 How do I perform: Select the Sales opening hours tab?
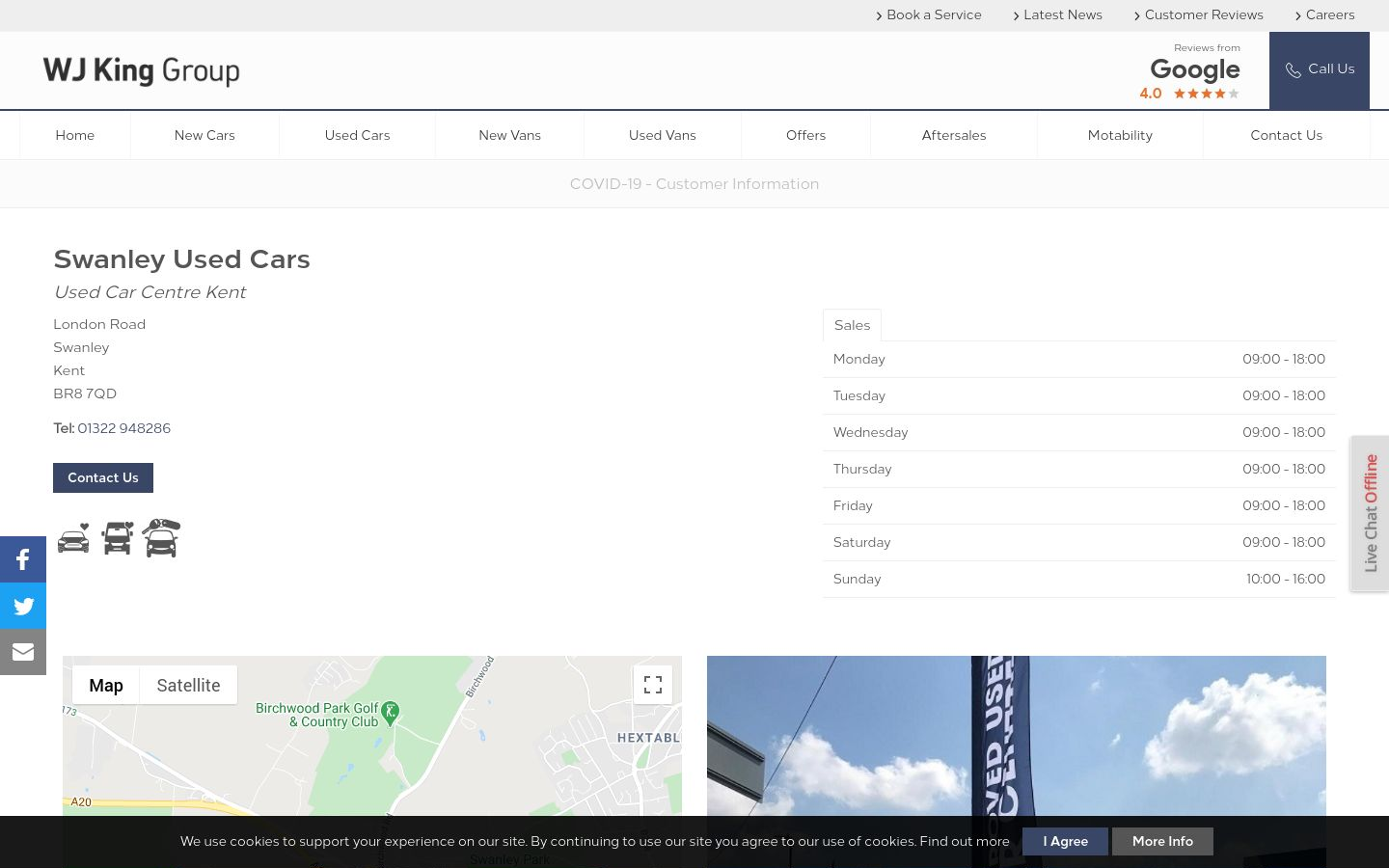(852, 325)
